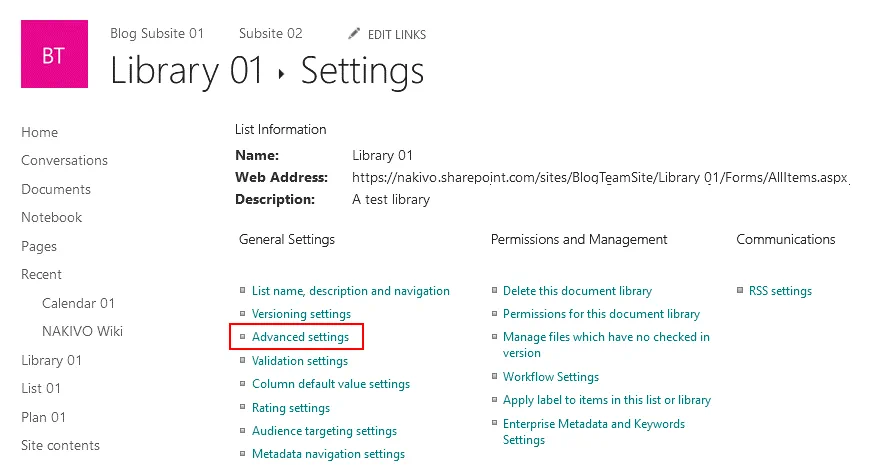
Task: Open List name, description and navigation
Action: [350, 291]
